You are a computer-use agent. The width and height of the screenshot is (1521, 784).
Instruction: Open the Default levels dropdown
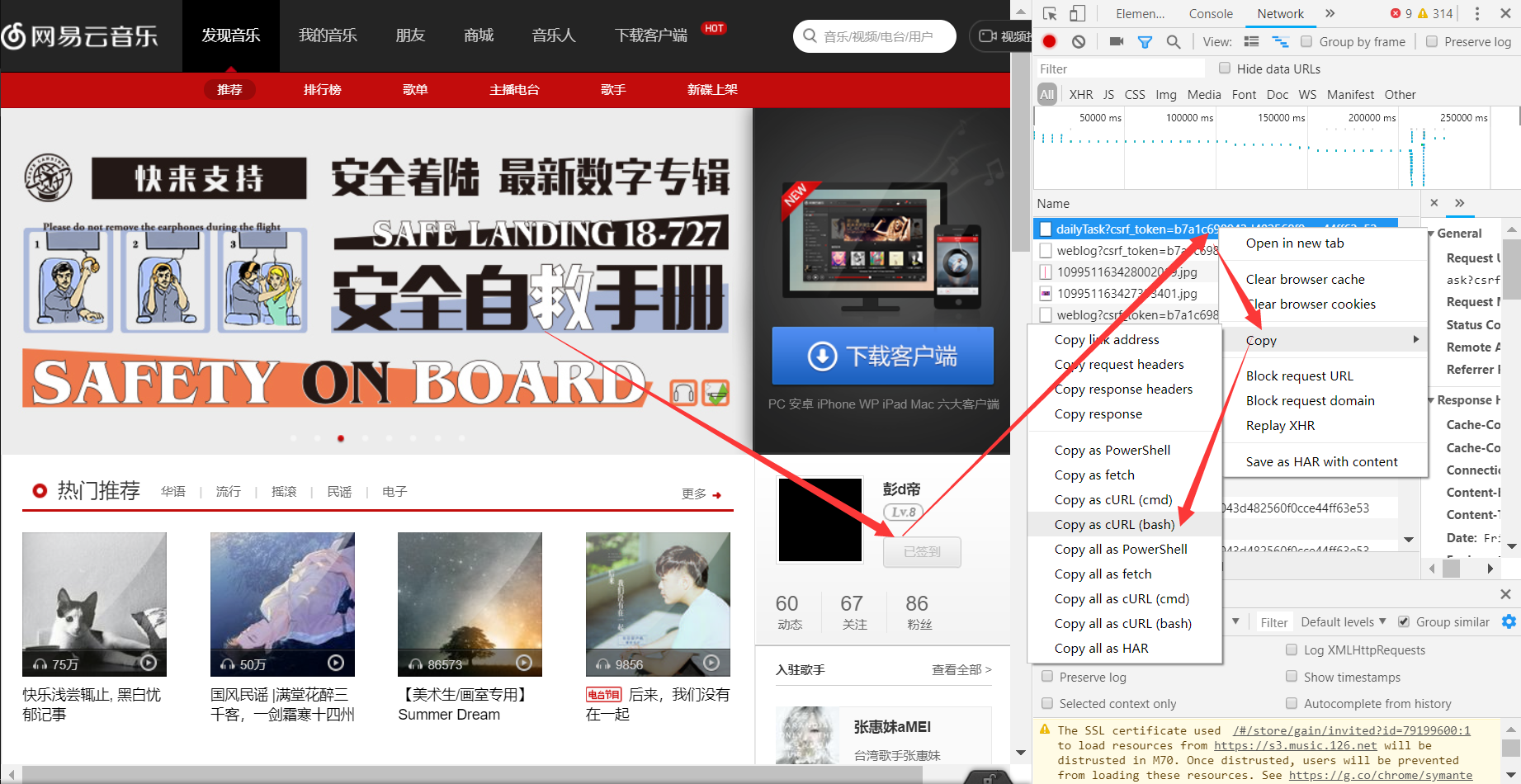click(x=1341, y=621)
